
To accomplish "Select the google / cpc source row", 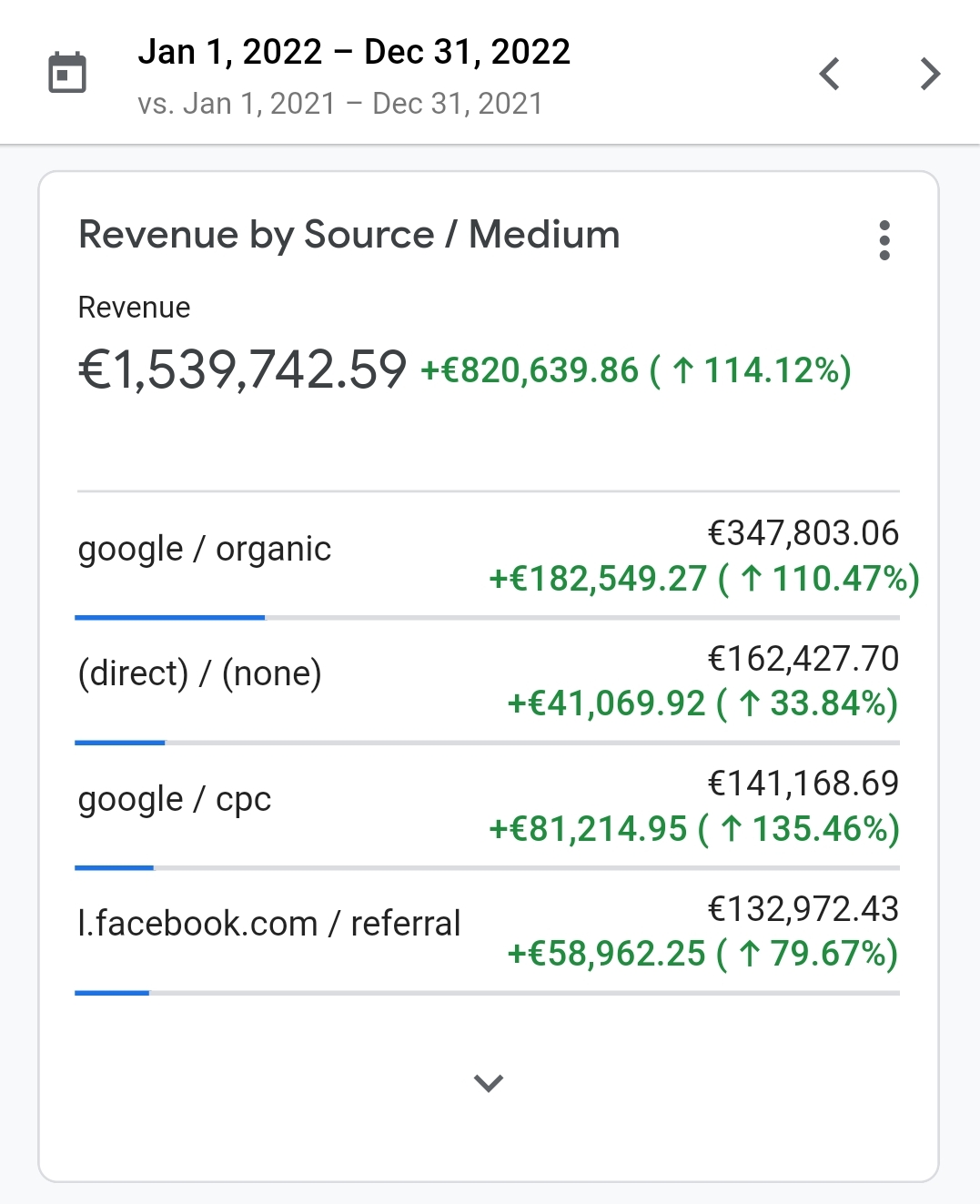I will tap(175, 799).
